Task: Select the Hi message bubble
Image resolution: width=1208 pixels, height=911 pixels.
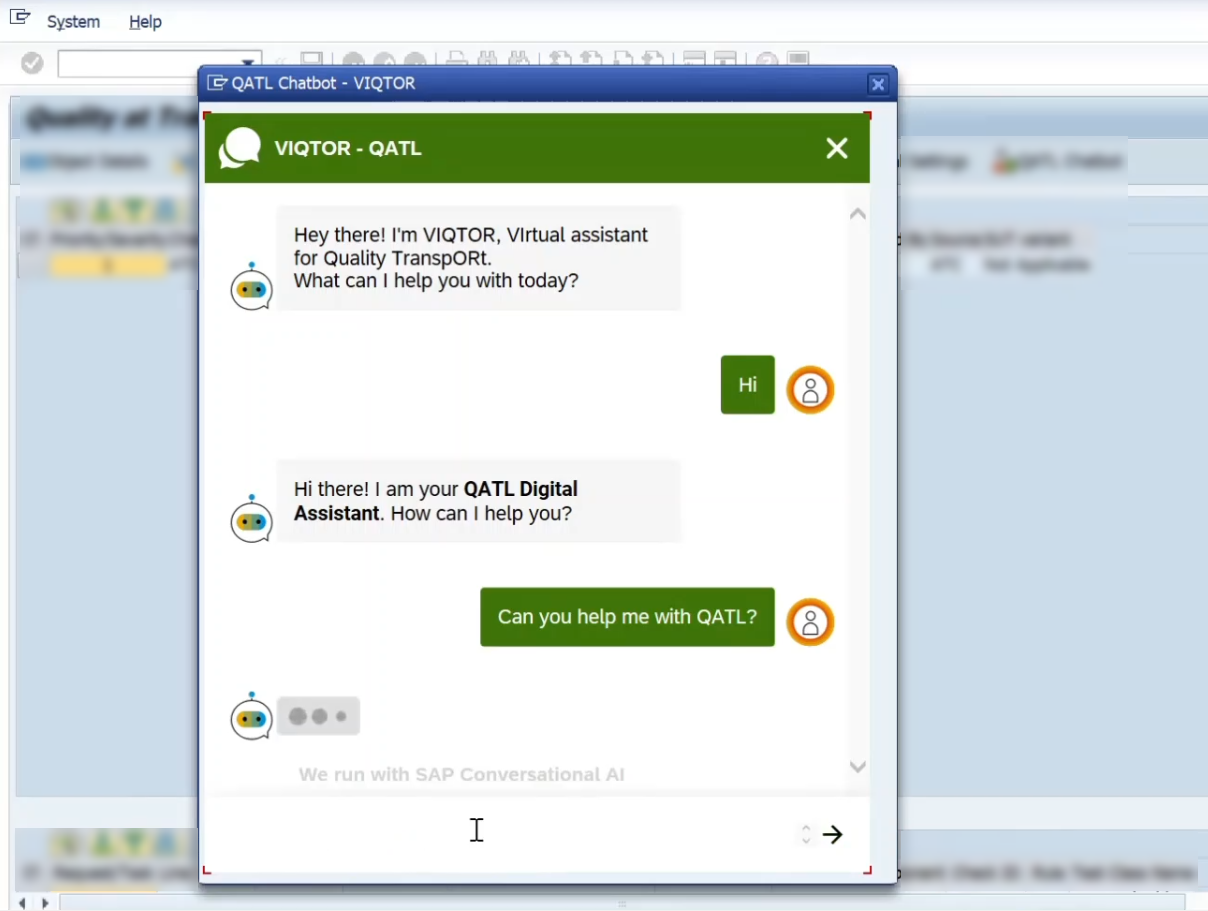Action: point(747,384)
